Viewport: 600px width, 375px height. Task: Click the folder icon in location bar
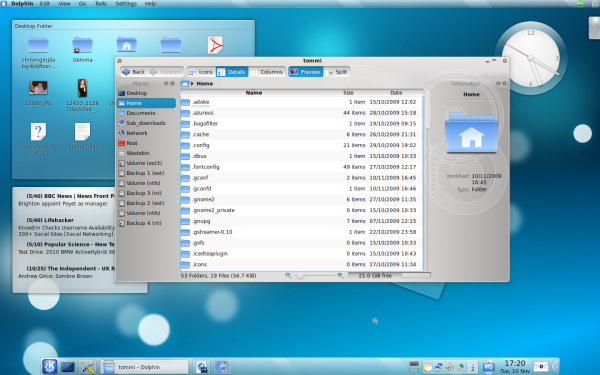click(x=185, y=83)
